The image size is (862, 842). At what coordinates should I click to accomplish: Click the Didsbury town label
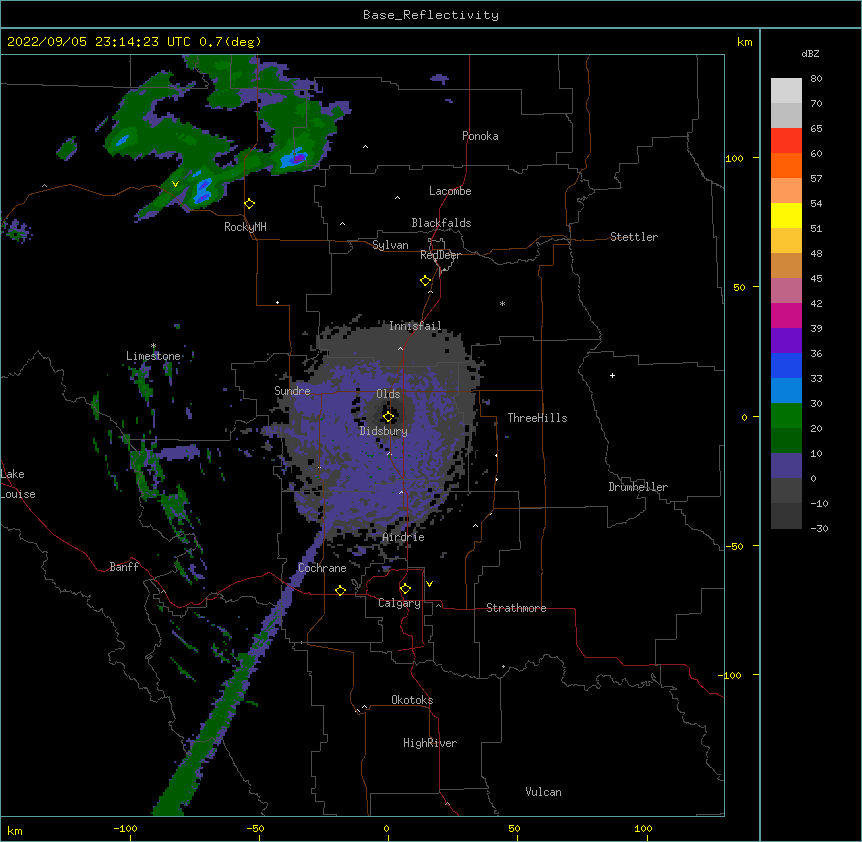[x=383, y=431]
